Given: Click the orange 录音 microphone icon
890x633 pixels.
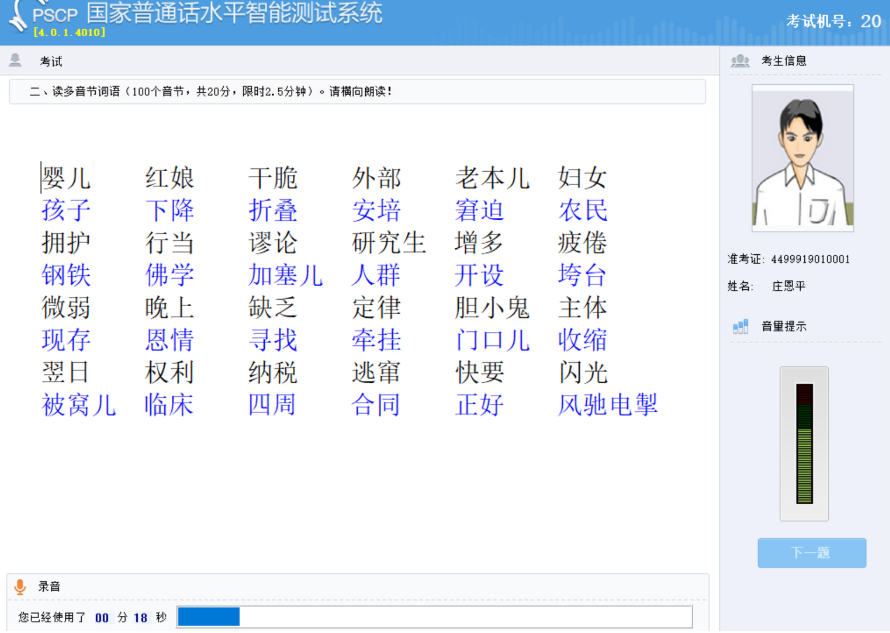Looking at the screenshot, I should (x=20, y=587).
